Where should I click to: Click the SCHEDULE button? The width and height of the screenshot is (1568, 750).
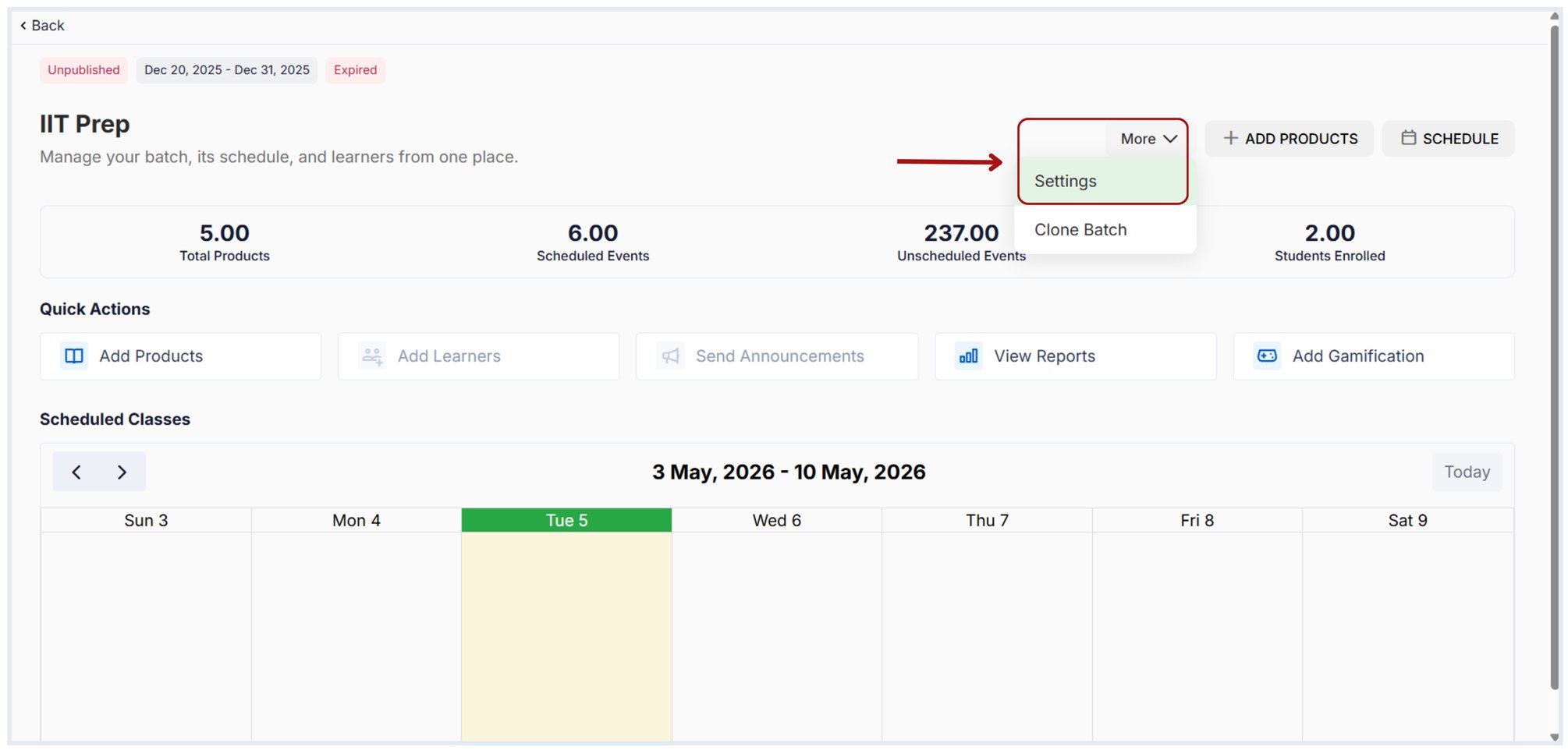[1449, 139]
